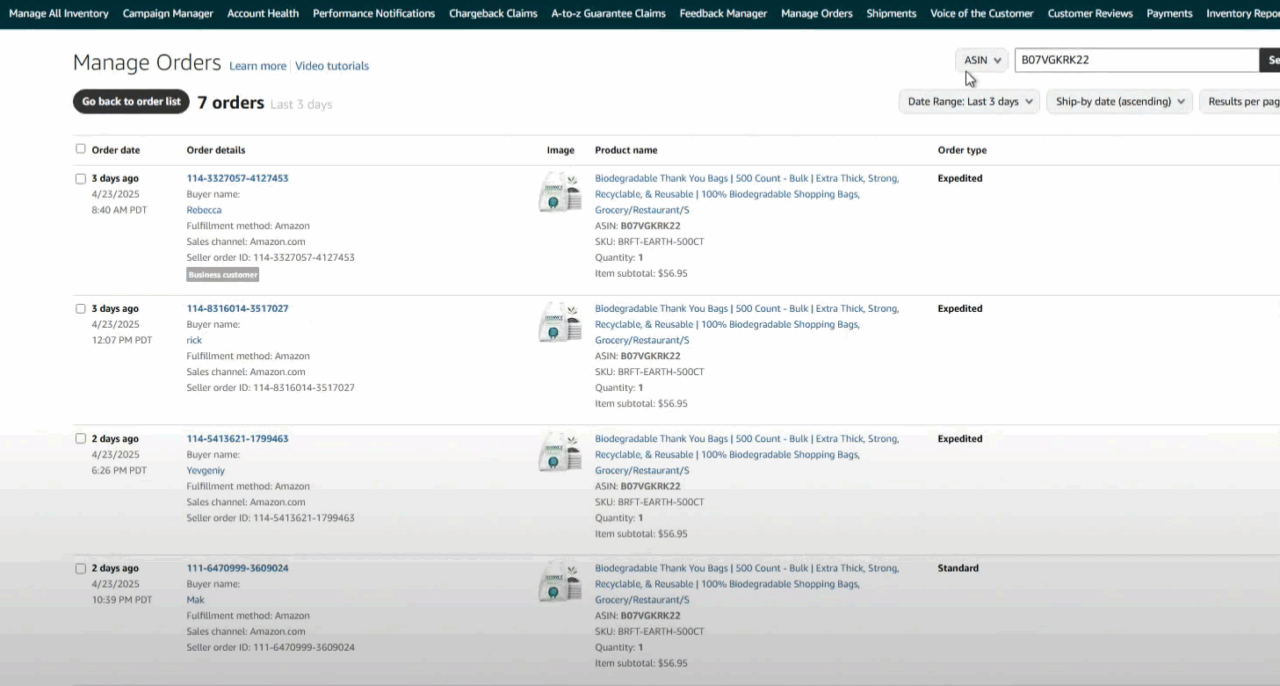Click the search field containing B07VGKRK22

click(1136, 60)
